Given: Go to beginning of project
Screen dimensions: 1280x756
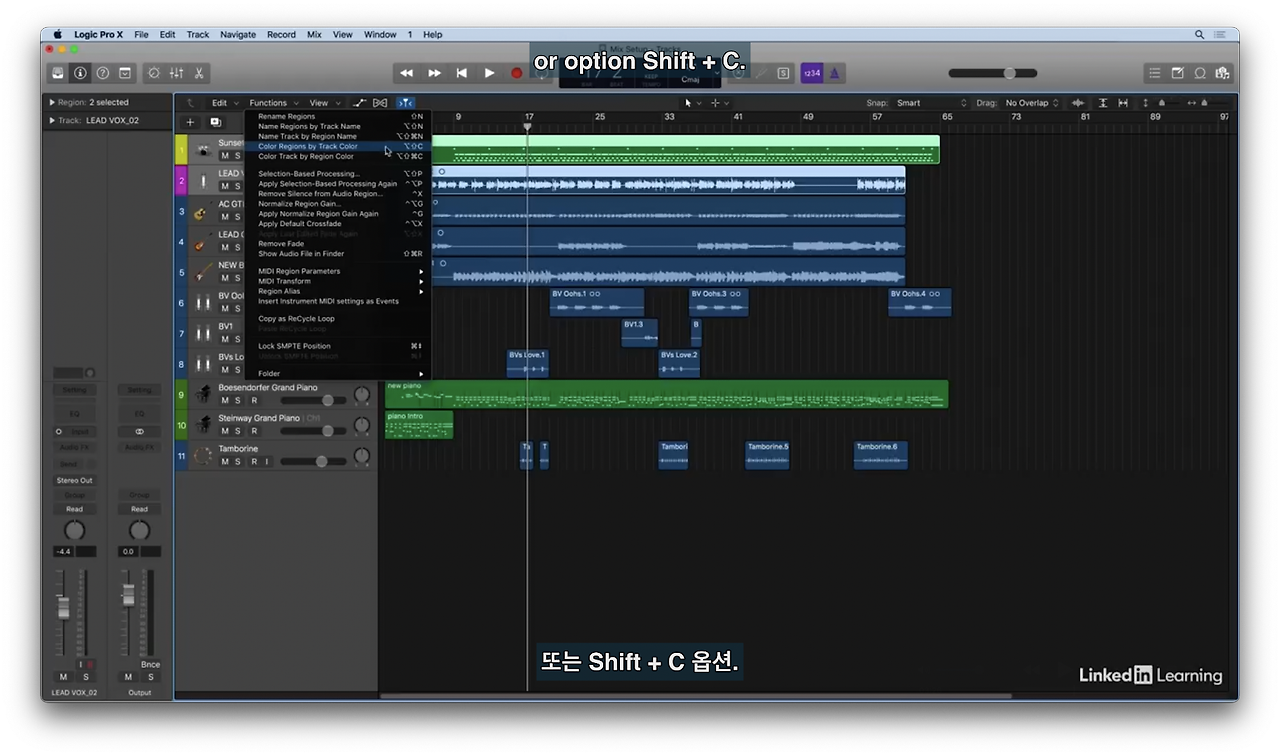Looking at the screenshot, I should (x=462, y=73).
